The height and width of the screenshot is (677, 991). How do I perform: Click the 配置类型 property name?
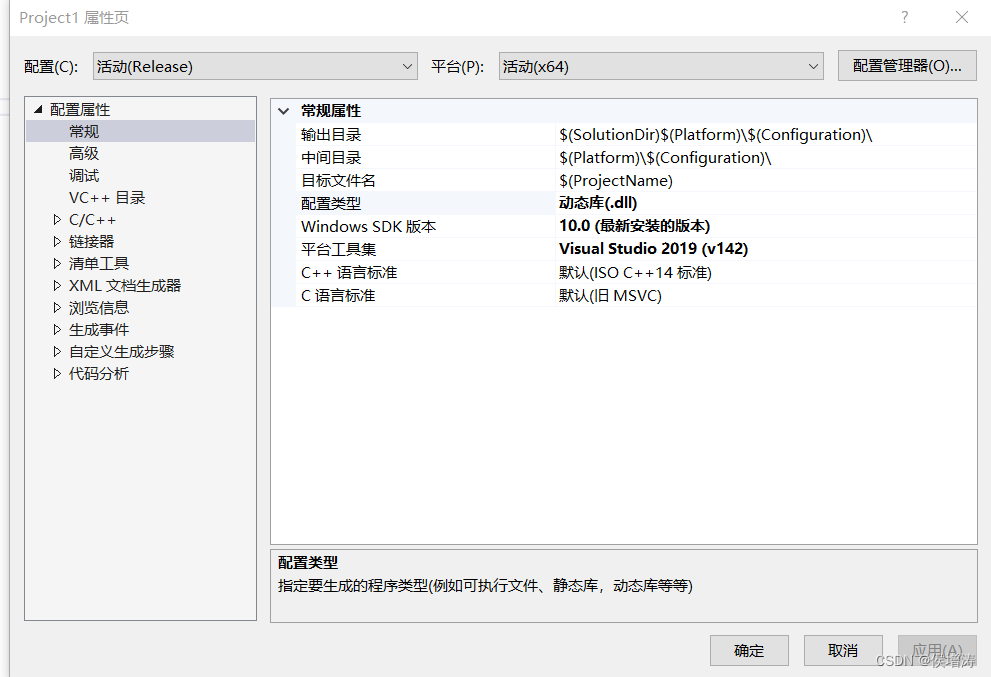pos(331,204)
